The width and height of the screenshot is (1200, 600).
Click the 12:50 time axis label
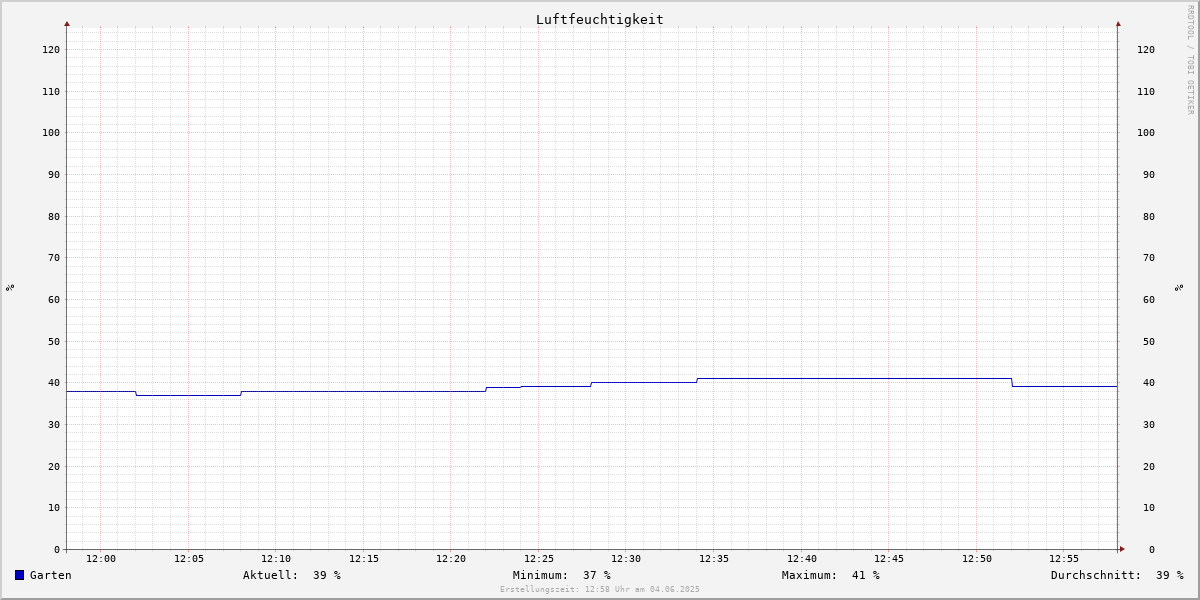pos(977,559)
